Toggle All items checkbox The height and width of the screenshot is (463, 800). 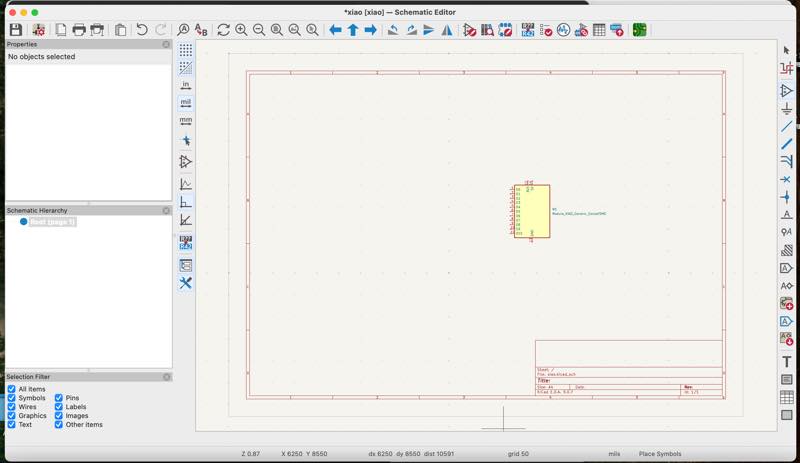click(x=11, y=389)
